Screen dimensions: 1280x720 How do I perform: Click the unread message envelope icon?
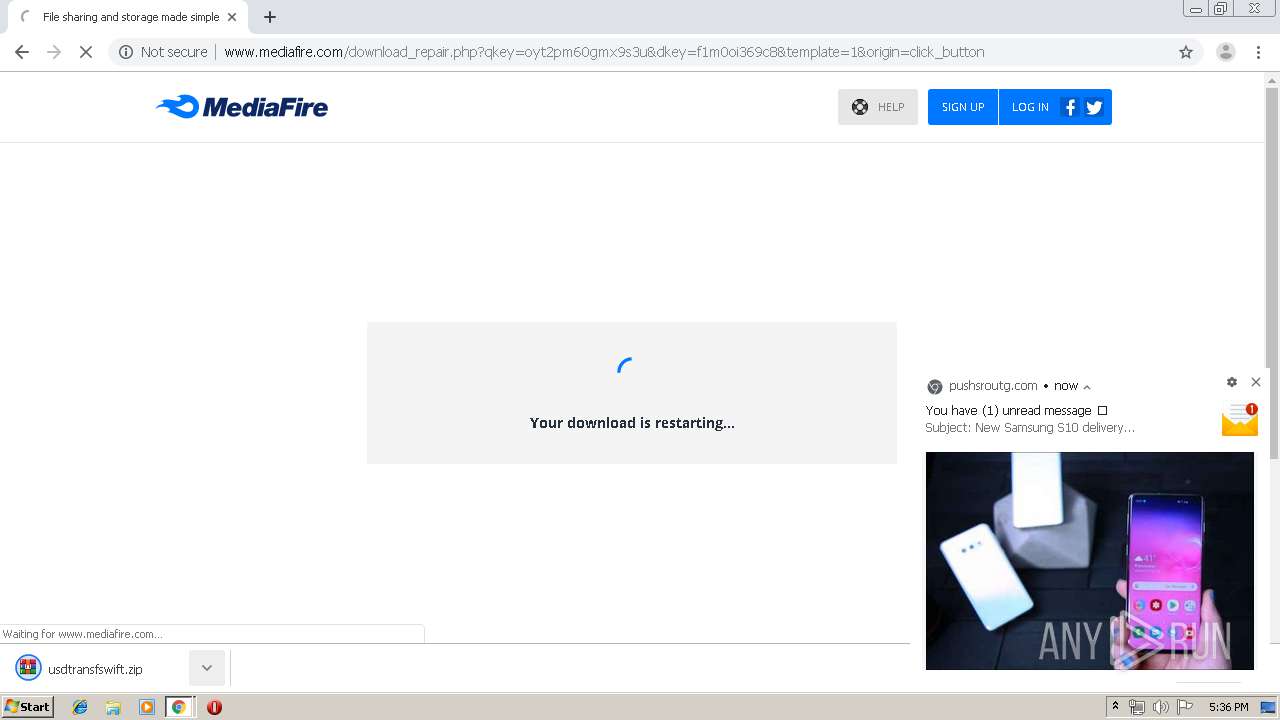click(1240, 419)
